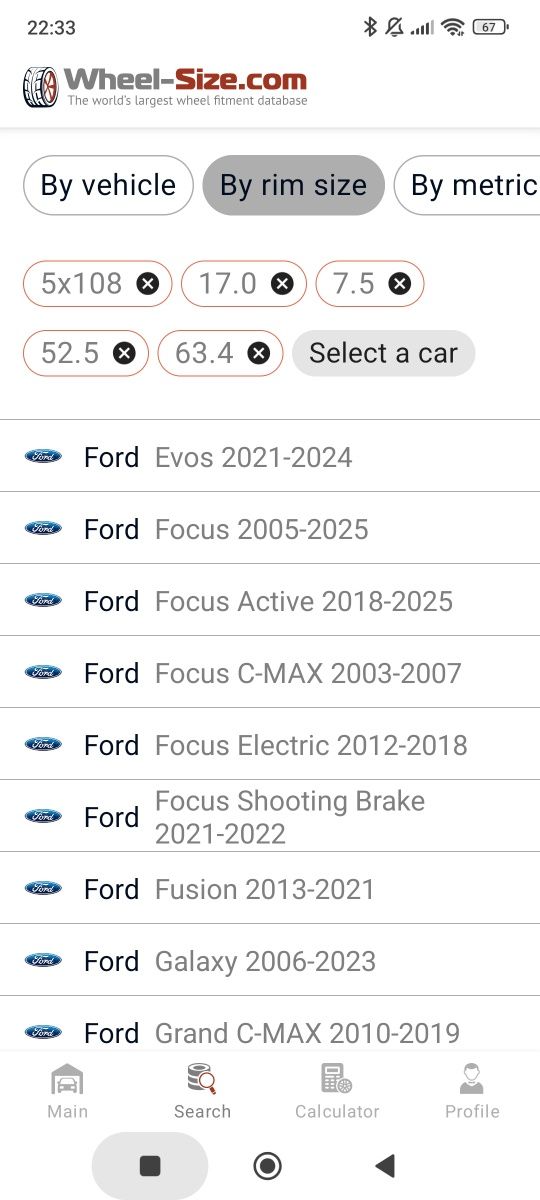
Task: Switch to By metric tab
Action: point(468,185)
